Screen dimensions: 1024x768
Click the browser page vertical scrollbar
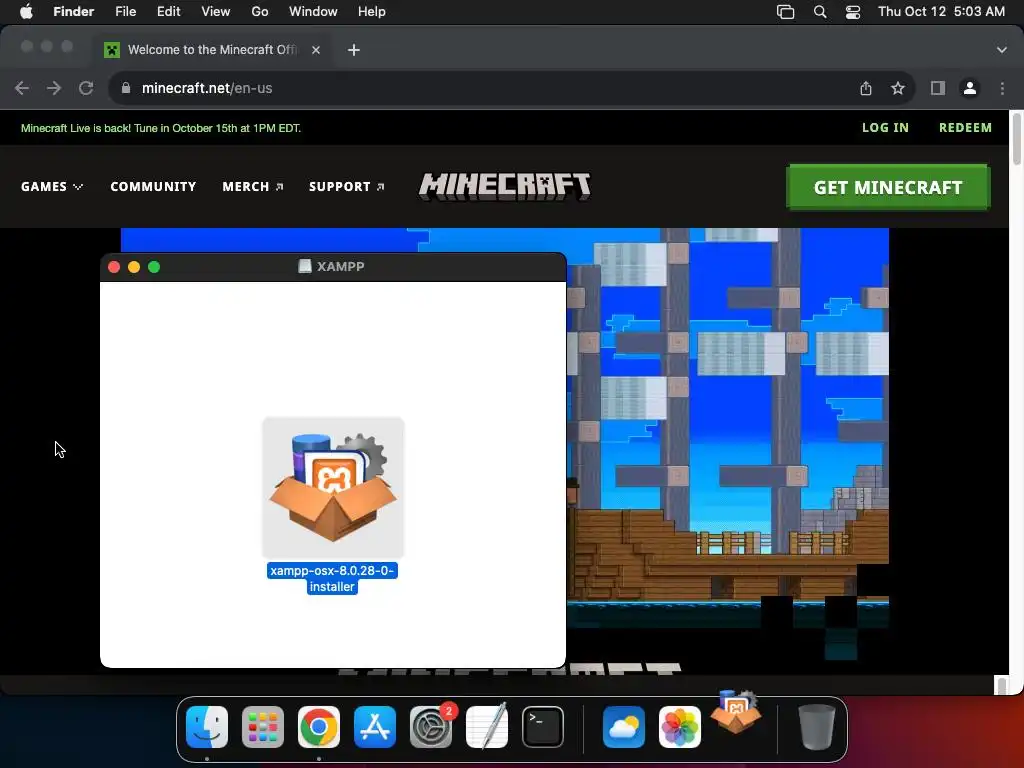1016,138
